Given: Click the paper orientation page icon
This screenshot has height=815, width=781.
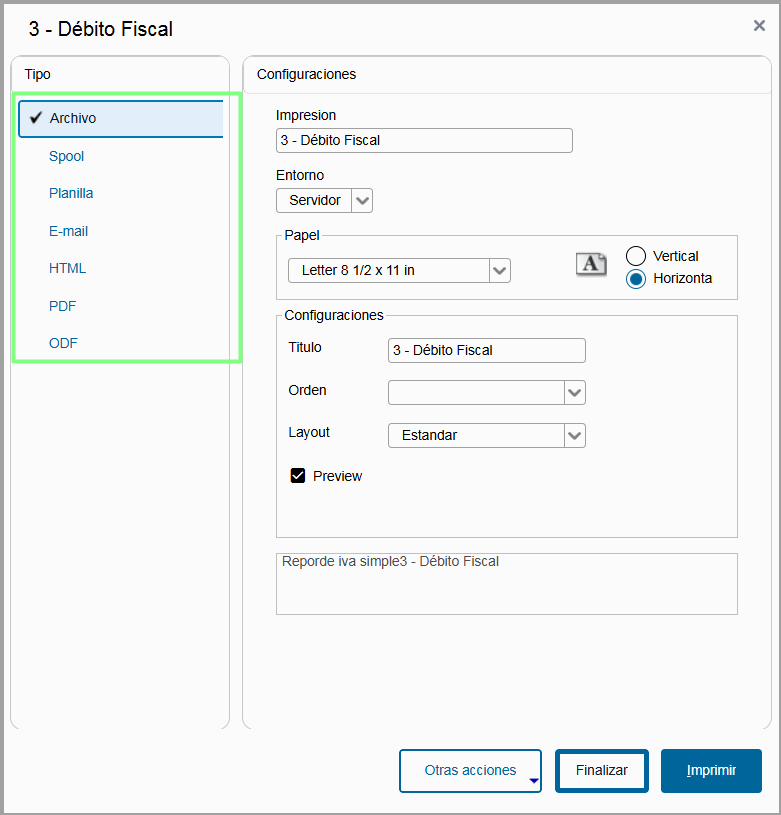Looking at the screenshot, I should point(592,264).
